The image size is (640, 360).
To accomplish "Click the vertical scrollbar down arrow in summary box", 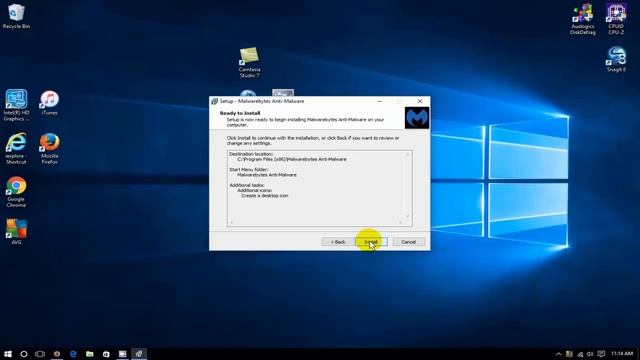I will tap(407, 216).
